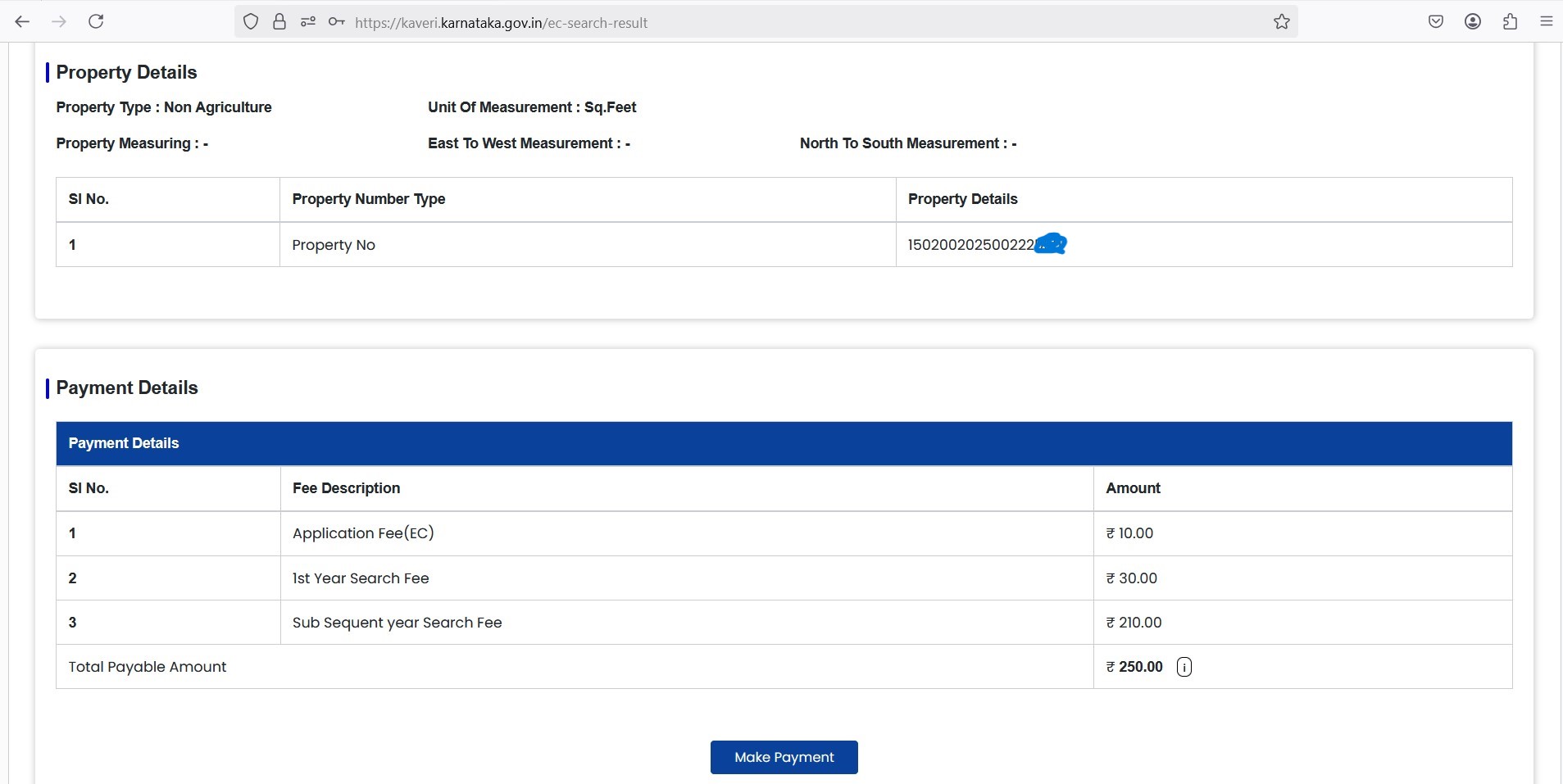
Task: Open the Firefox account icon
Action: click(1473, 22)
